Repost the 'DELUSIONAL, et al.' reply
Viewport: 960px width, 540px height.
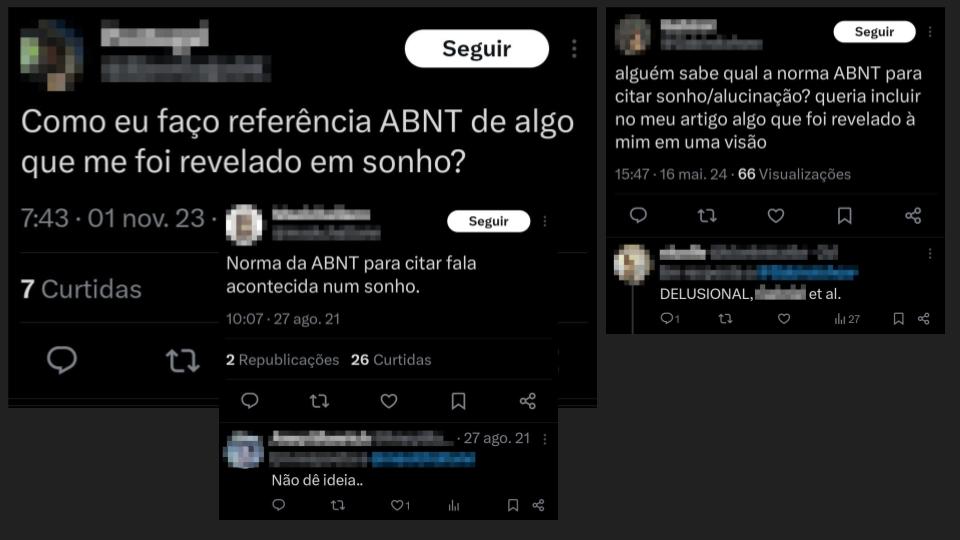(x=725, y=318)
